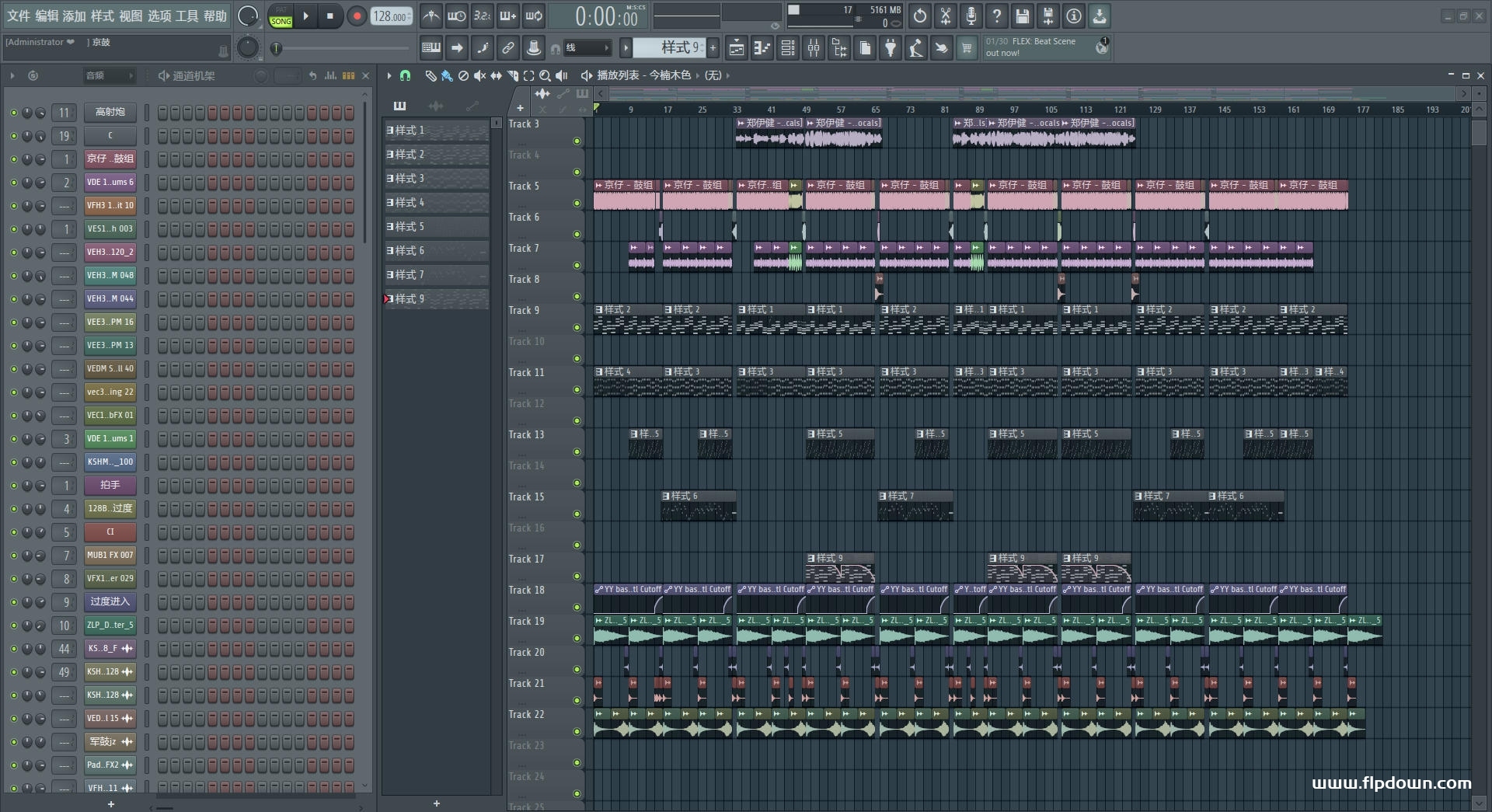Screen dimensions: 1492x812
Task: Select the playlist Zoom magnifier tool
Action: point(545,75)
